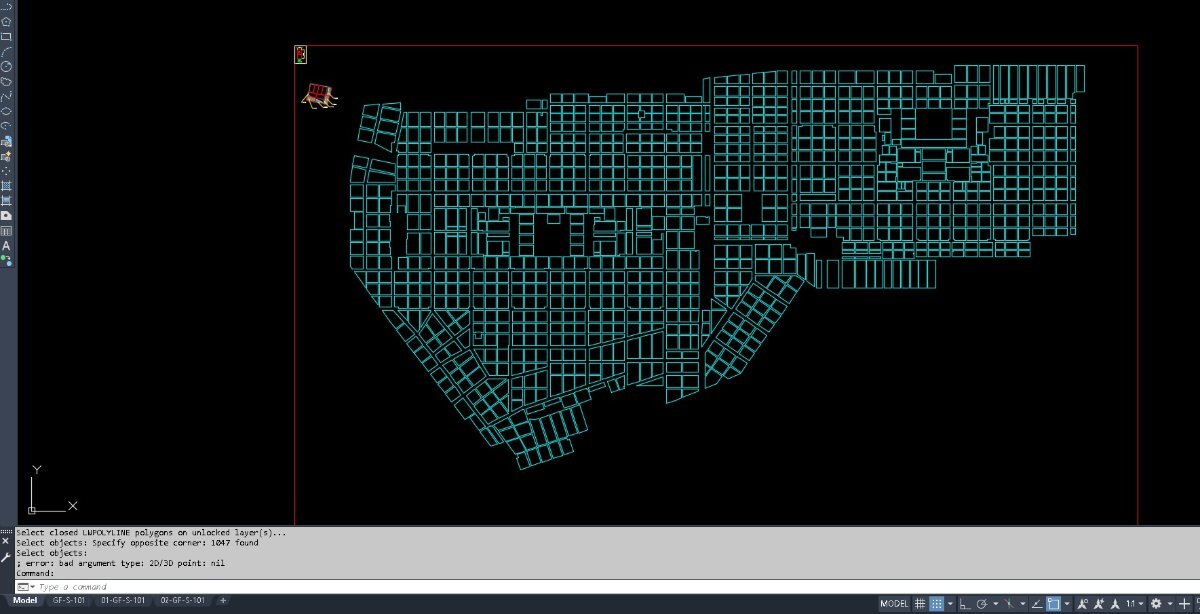
Task: Select the Ellipse draw tool
Action: [x=6, y=110]
